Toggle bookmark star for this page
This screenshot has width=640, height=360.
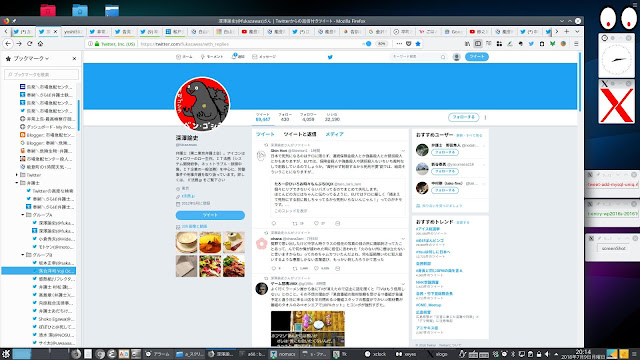click(418, 44)
